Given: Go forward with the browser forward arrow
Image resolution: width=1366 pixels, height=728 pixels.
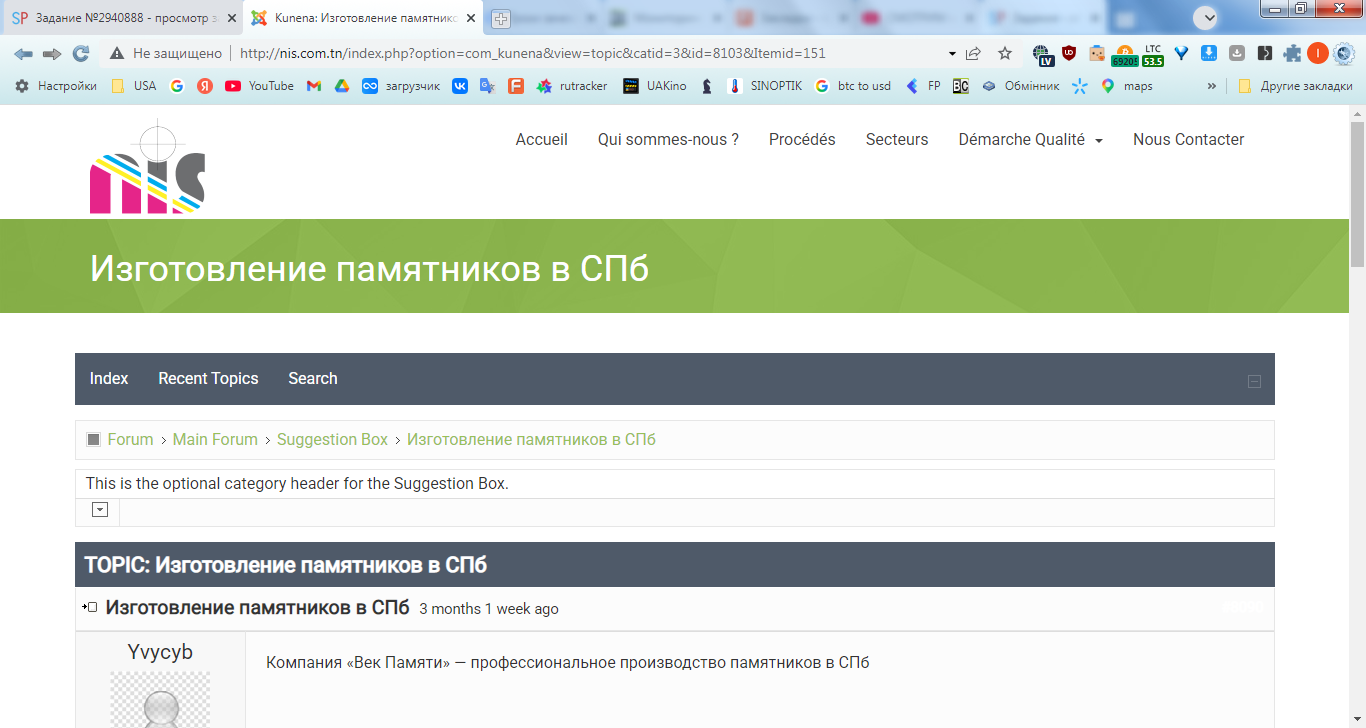Looking at the screenshot, I should (x=52, y=53).
